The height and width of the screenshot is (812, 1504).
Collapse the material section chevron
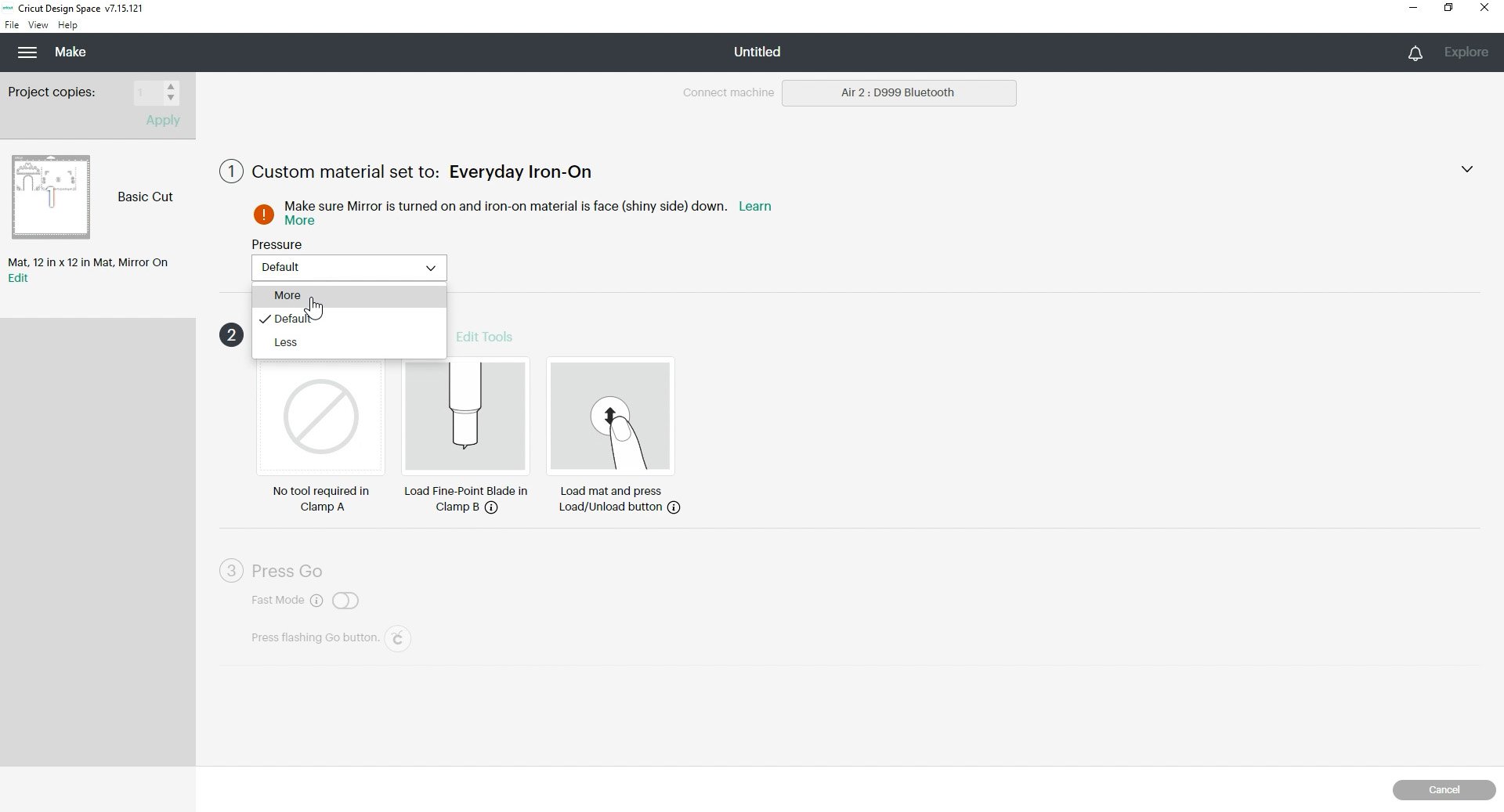coord(1467,169)
